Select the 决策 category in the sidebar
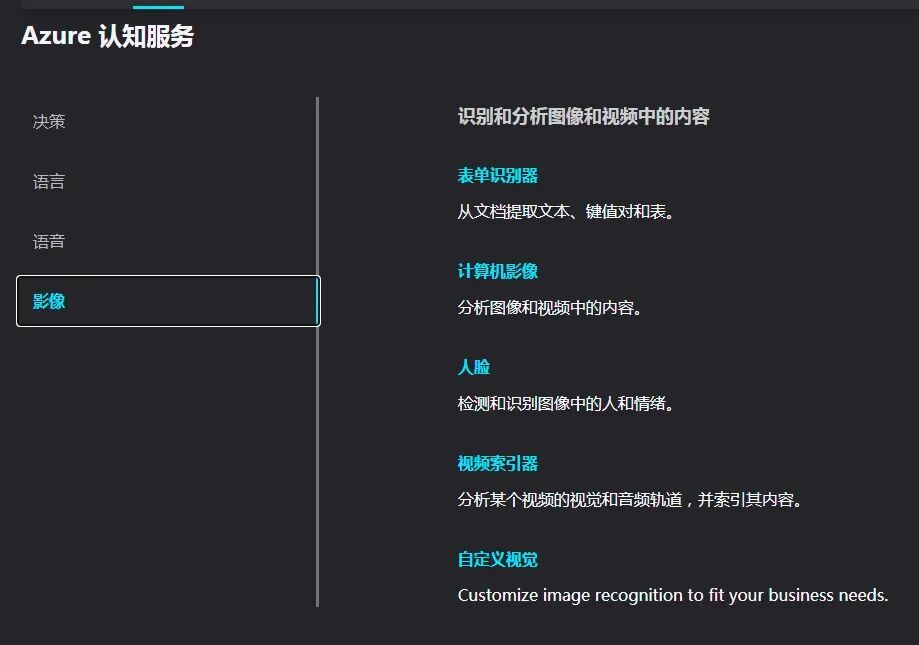This screenshot has height=645, width=919. pos(48,121)
